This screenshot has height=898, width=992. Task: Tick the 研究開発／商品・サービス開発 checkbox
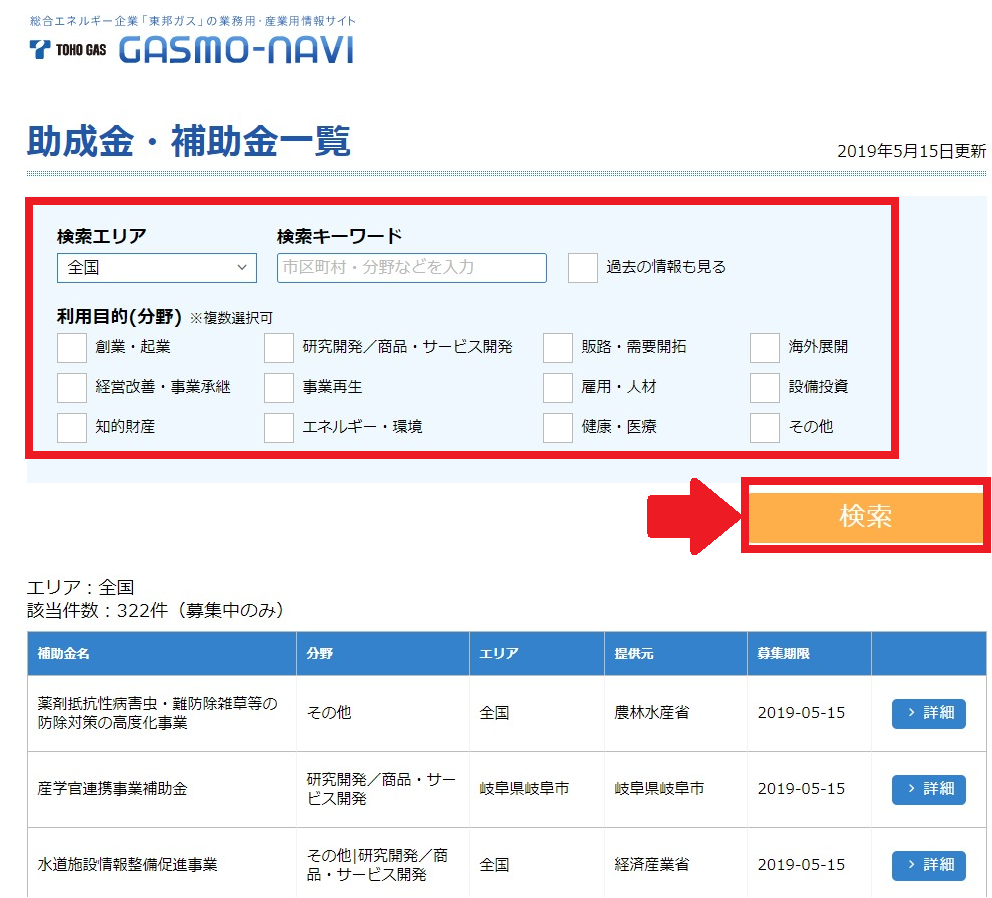279,347
